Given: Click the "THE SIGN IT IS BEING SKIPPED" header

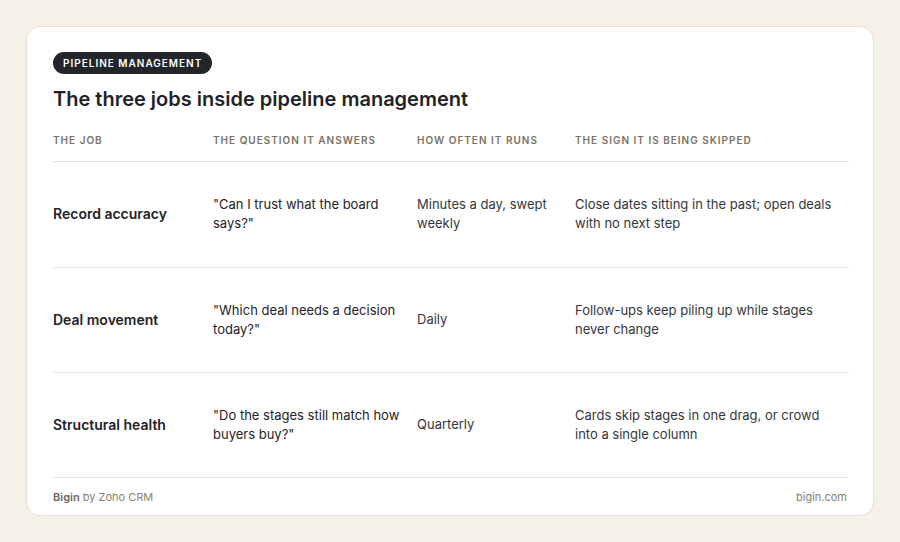Looking at the screenshot, I should [663, 140].
